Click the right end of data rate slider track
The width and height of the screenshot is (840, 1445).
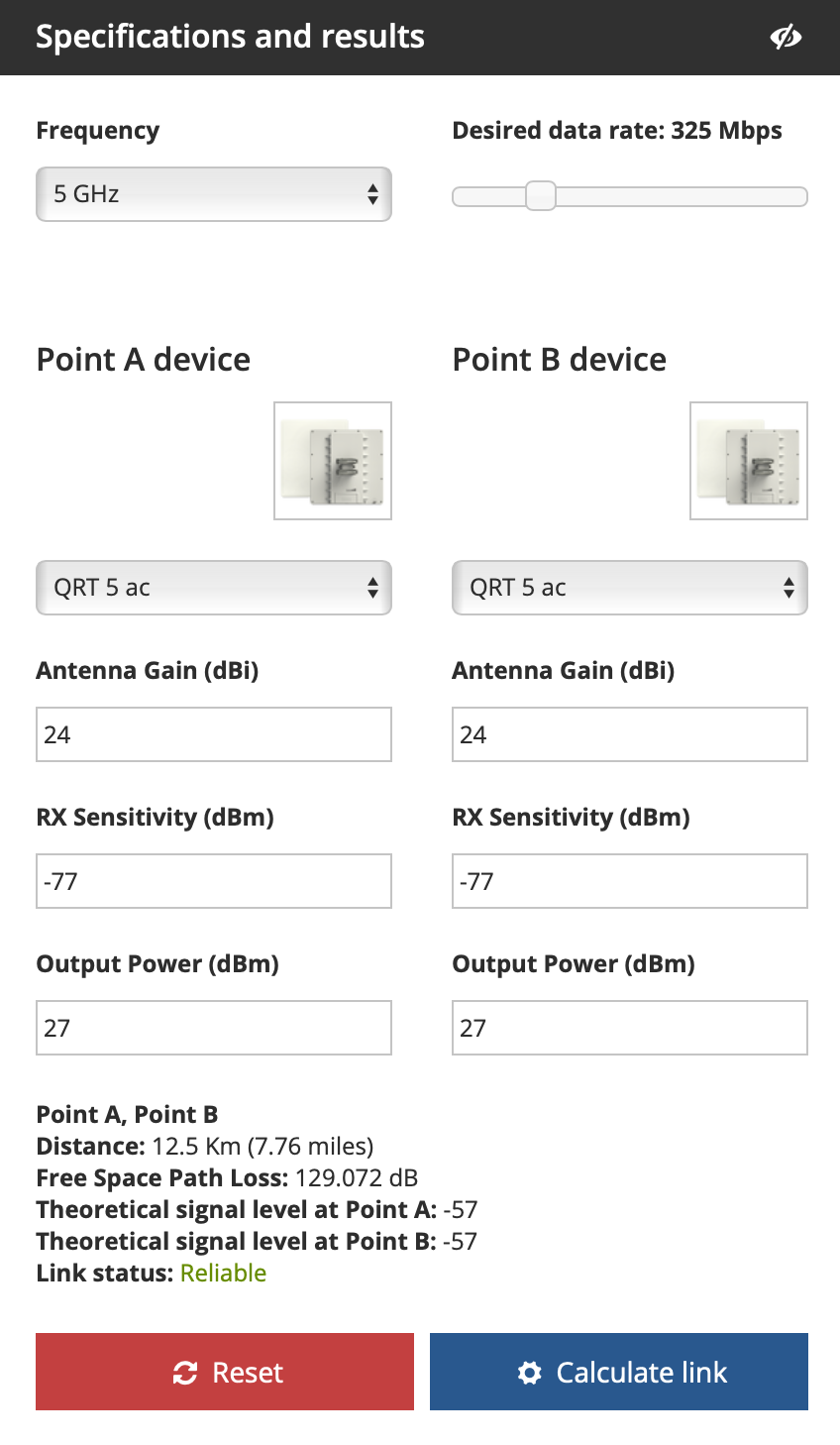tap(800, 197)
